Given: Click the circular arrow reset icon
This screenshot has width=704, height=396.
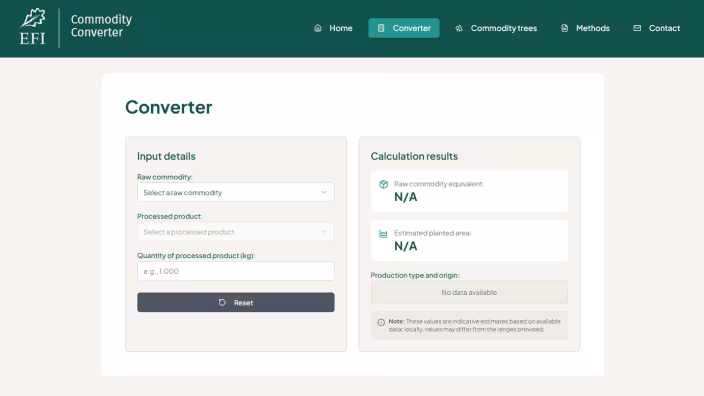Looking at the screenshot, I should tap(222, 303).
